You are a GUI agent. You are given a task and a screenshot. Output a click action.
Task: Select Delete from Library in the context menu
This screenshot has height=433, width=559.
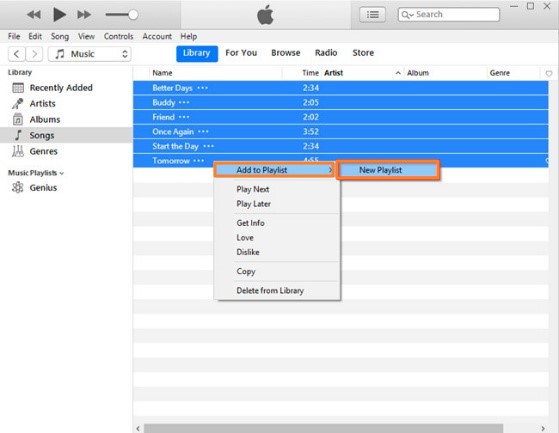tap(270, 290)
